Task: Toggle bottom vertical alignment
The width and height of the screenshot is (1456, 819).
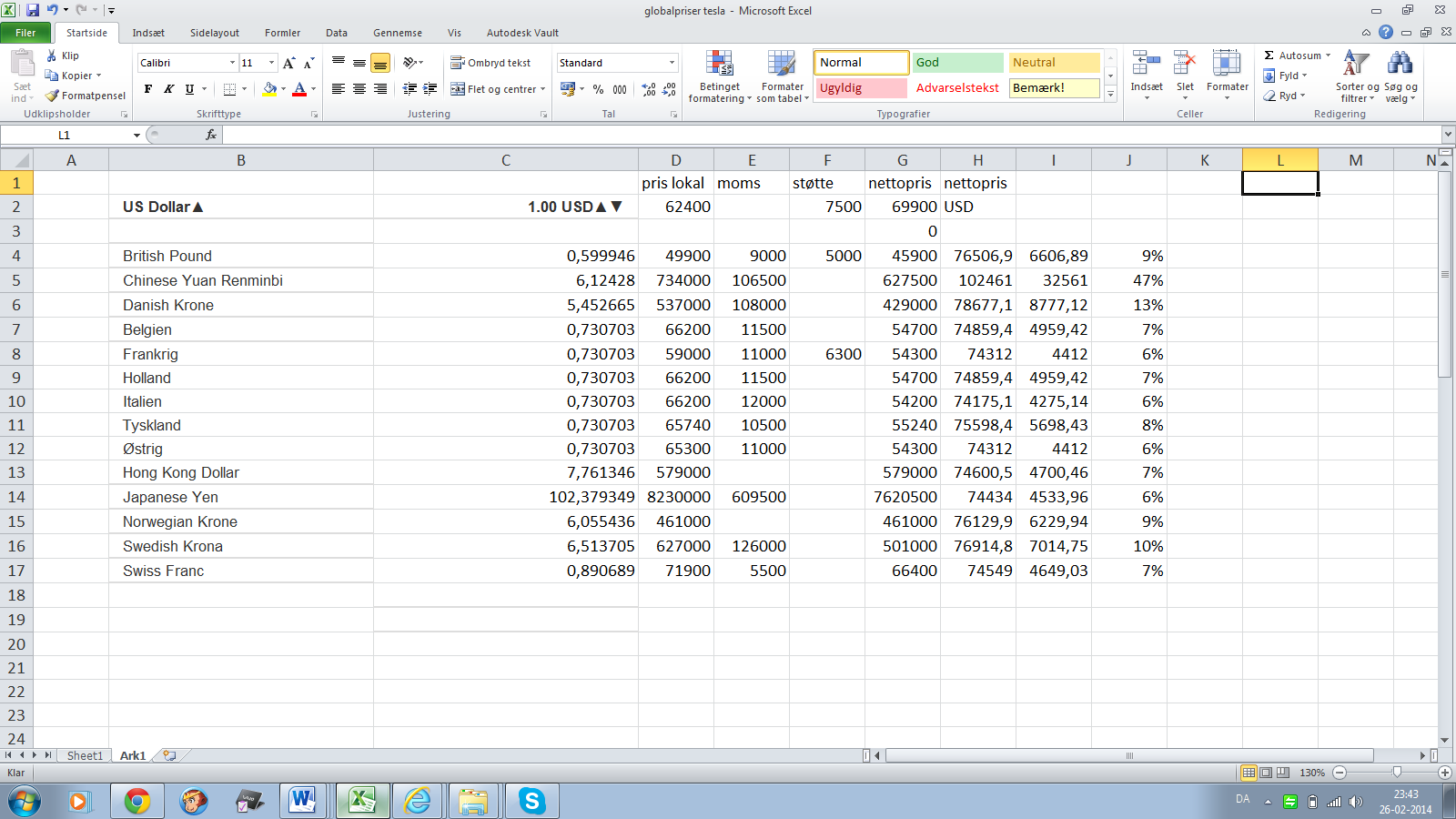Action: pos(380,63)
